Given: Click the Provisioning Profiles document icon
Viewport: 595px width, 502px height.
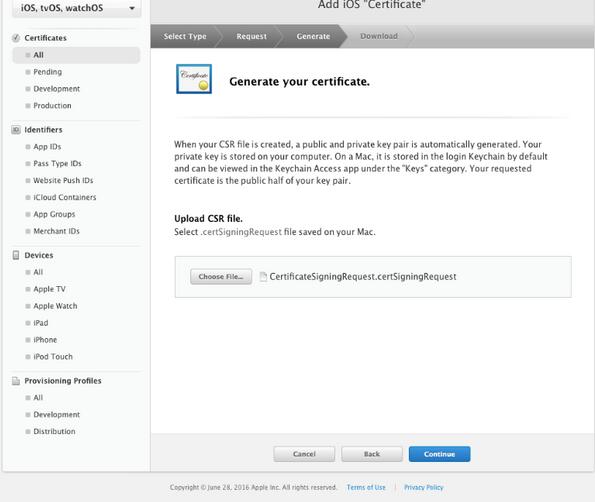Looking at the screenshot, I should coord(16,381).
